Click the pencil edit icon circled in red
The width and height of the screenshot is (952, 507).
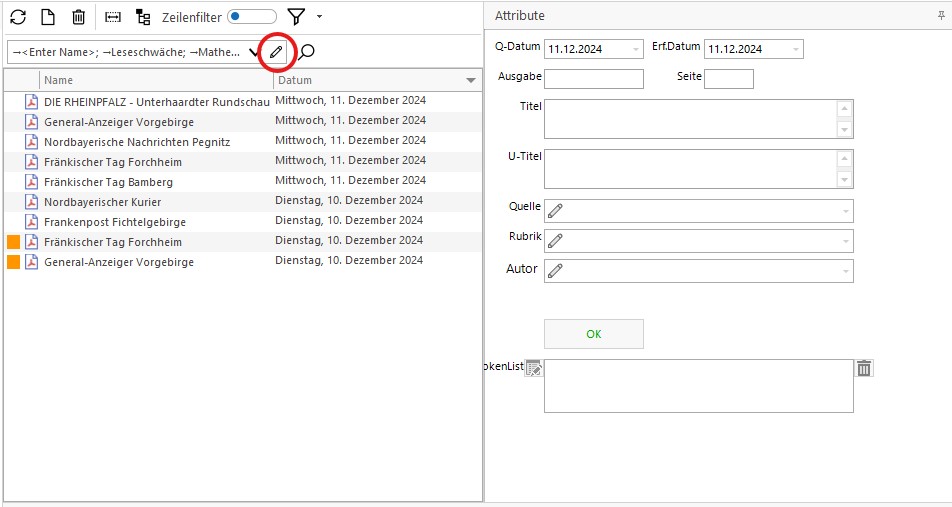277,51
